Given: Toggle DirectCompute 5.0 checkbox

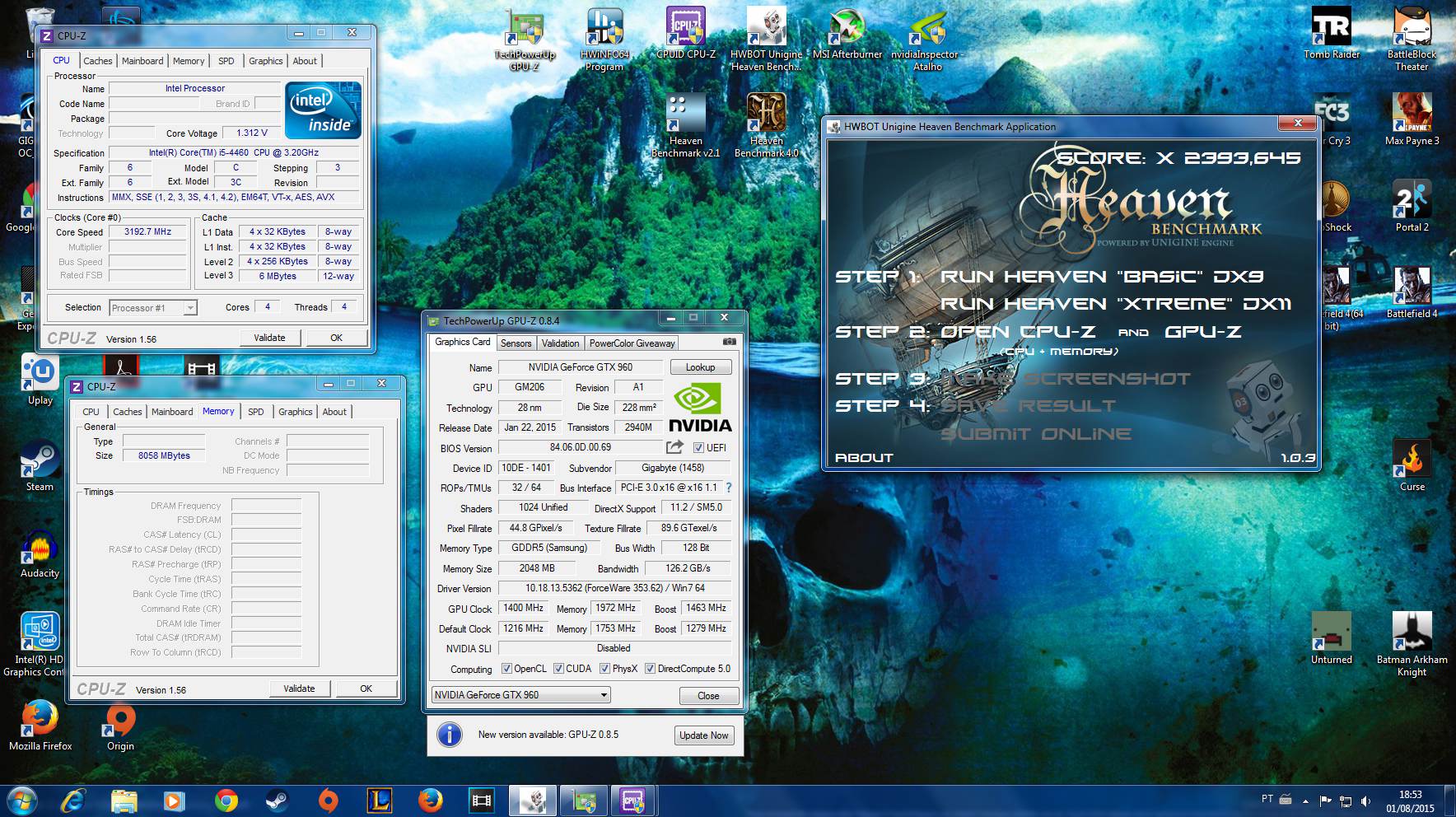Looking at the screenshot, I should click(650, 669).
